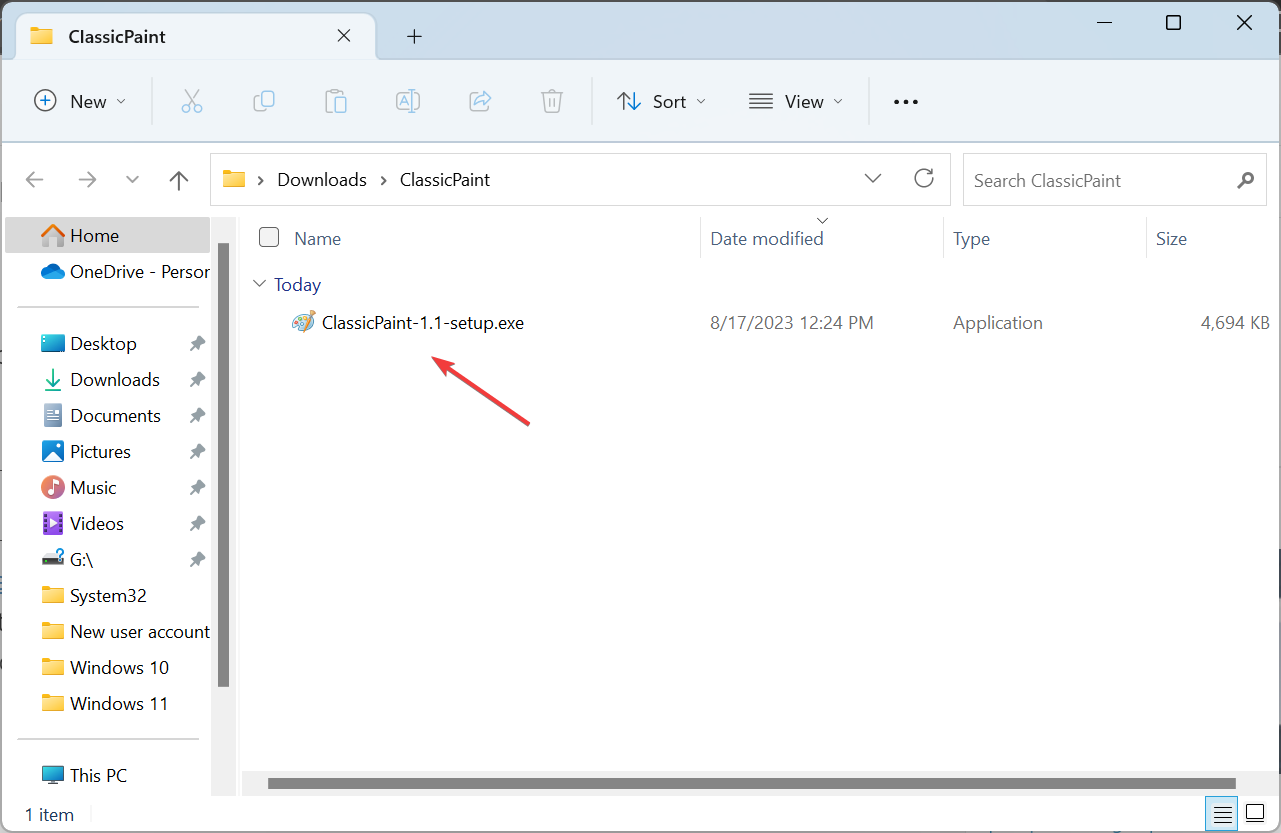Click the search magnifier icon

1245,180
